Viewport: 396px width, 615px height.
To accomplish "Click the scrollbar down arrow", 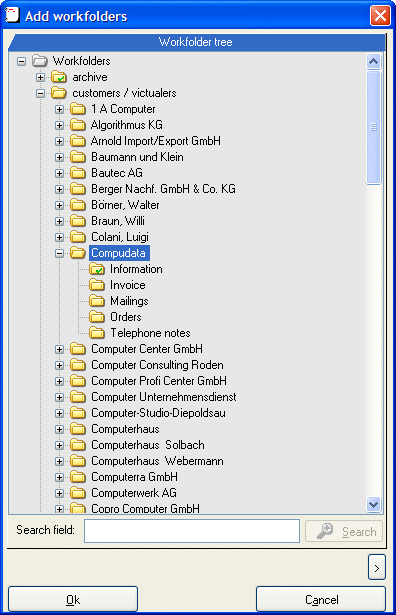I will point(374,504).
